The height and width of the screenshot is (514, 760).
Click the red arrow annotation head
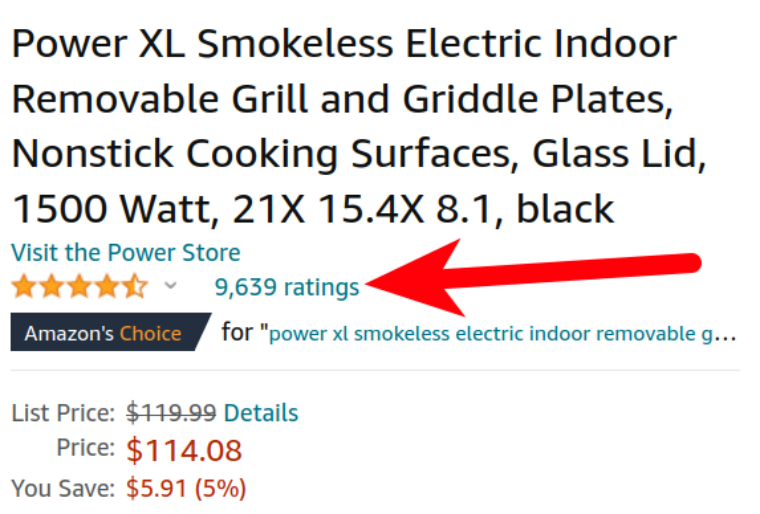[x=414, y=279]
